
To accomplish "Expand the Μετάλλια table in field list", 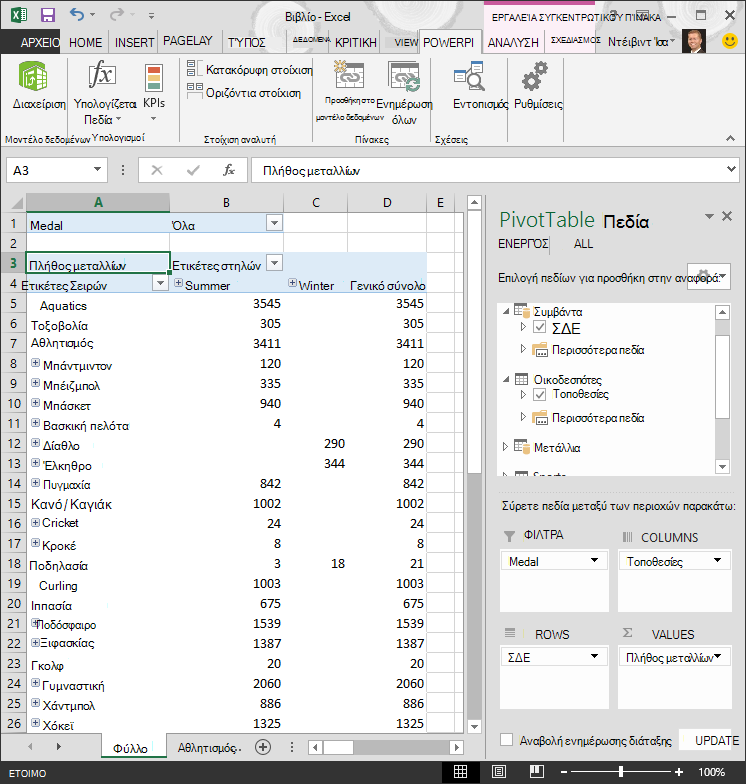I will (506, 446).
